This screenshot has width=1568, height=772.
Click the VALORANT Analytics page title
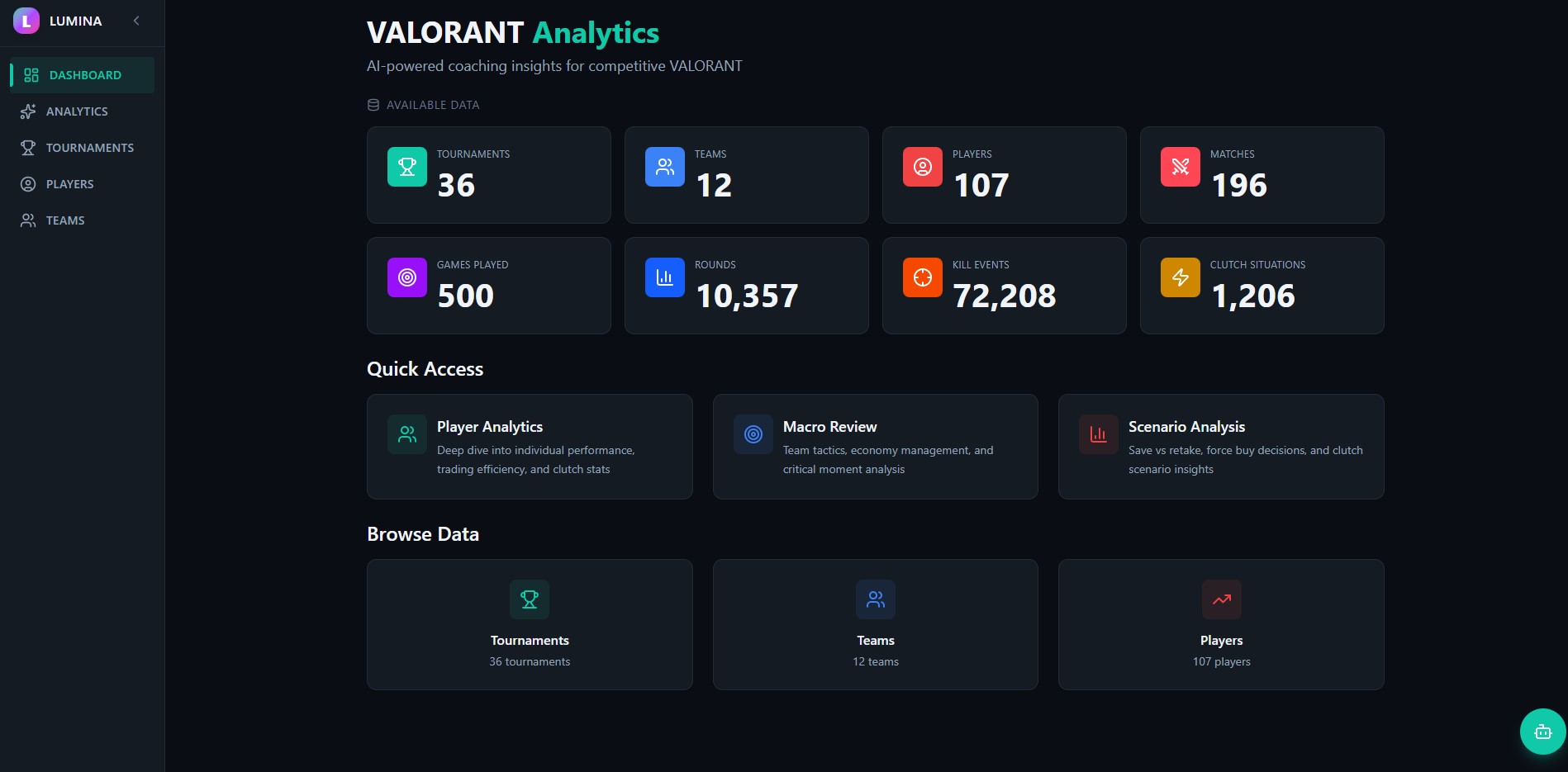click(513, 33)
